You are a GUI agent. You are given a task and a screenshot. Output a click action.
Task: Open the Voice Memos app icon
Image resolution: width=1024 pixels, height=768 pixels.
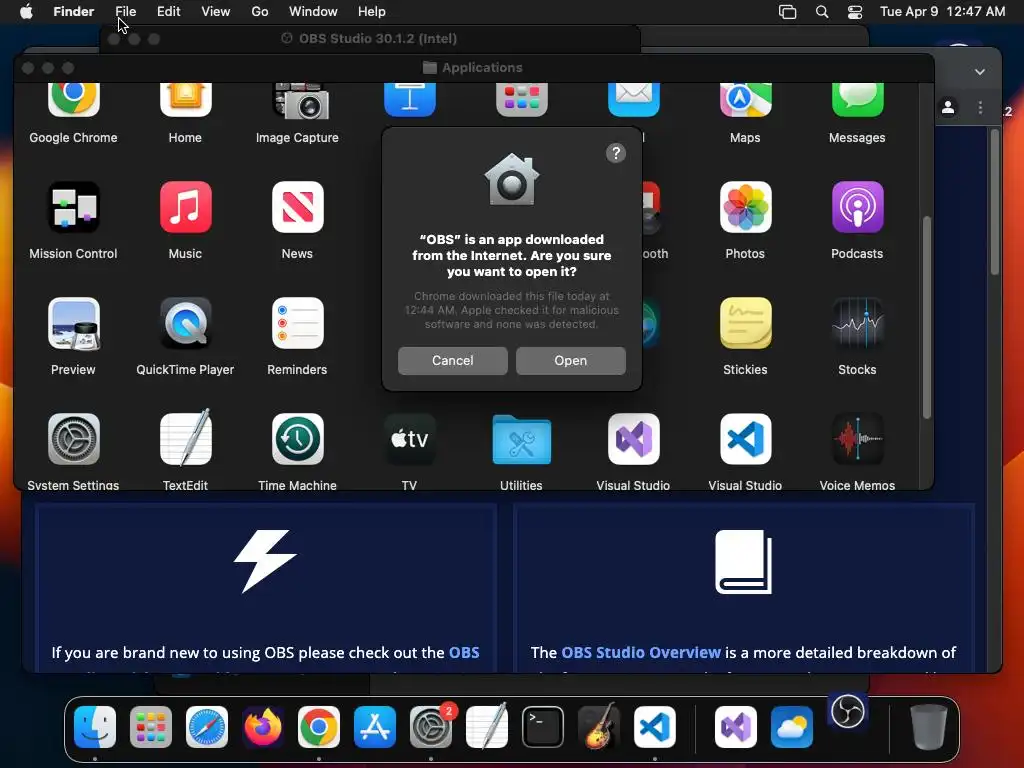tap(857, 439)
